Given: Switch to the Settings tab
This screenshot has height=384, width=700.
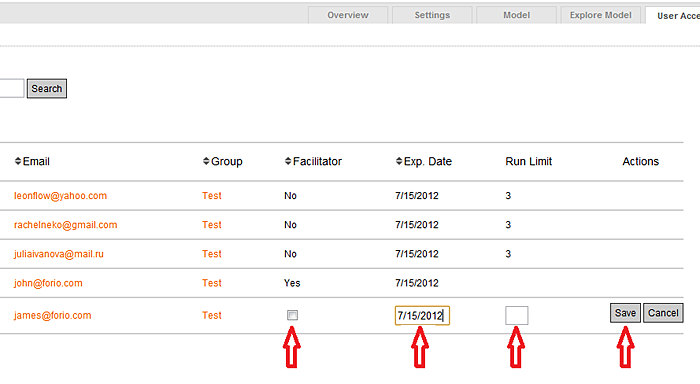Looking at the screenshot, I should [x=432, y=15].
